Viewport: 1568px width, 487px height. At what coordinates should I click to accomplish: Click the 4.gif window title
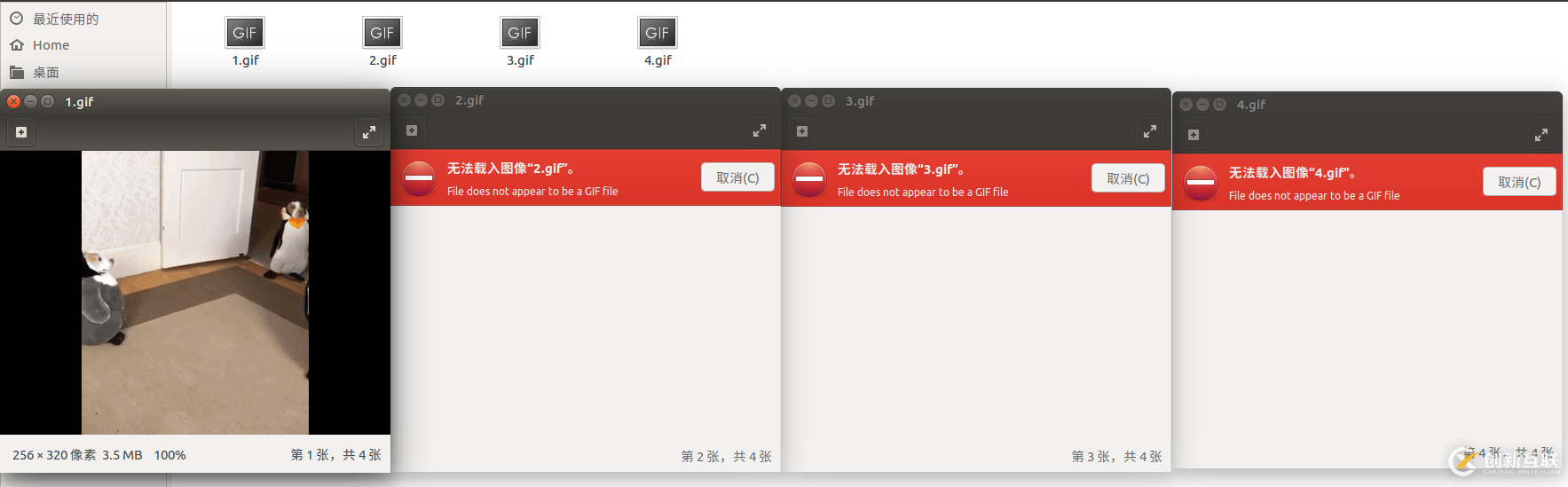[1251, 105]
